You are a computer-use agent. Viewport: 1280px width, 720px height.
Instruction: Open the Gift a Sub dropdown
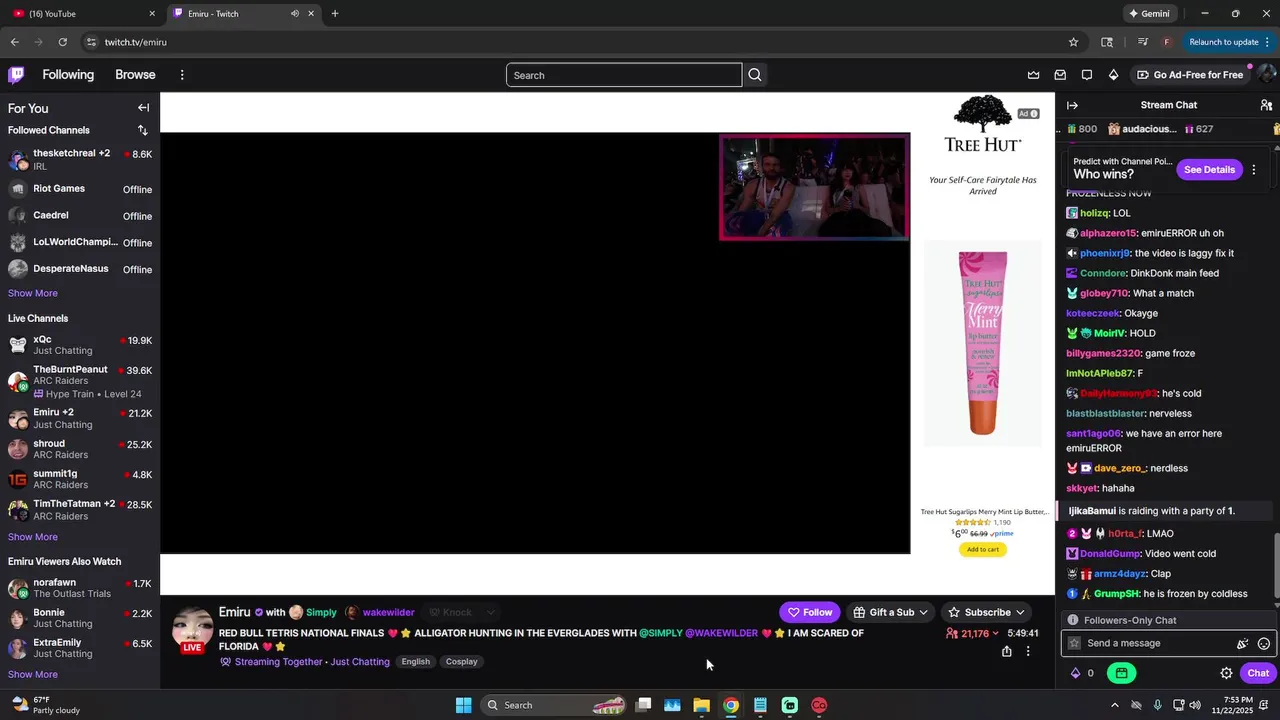tap(890, 612)
